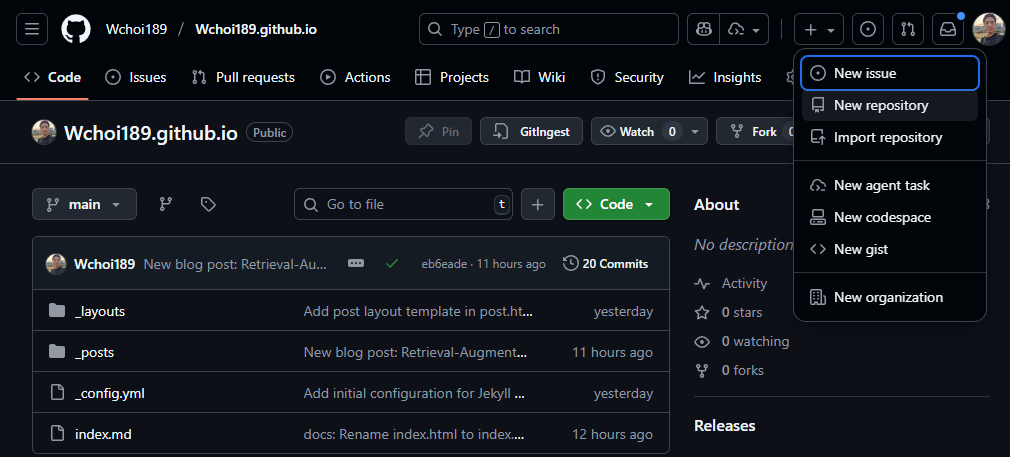The height and width of the screenshot is (457, 1010).
Task: Open the 0 watching link
Action: (x=741, y=342)
